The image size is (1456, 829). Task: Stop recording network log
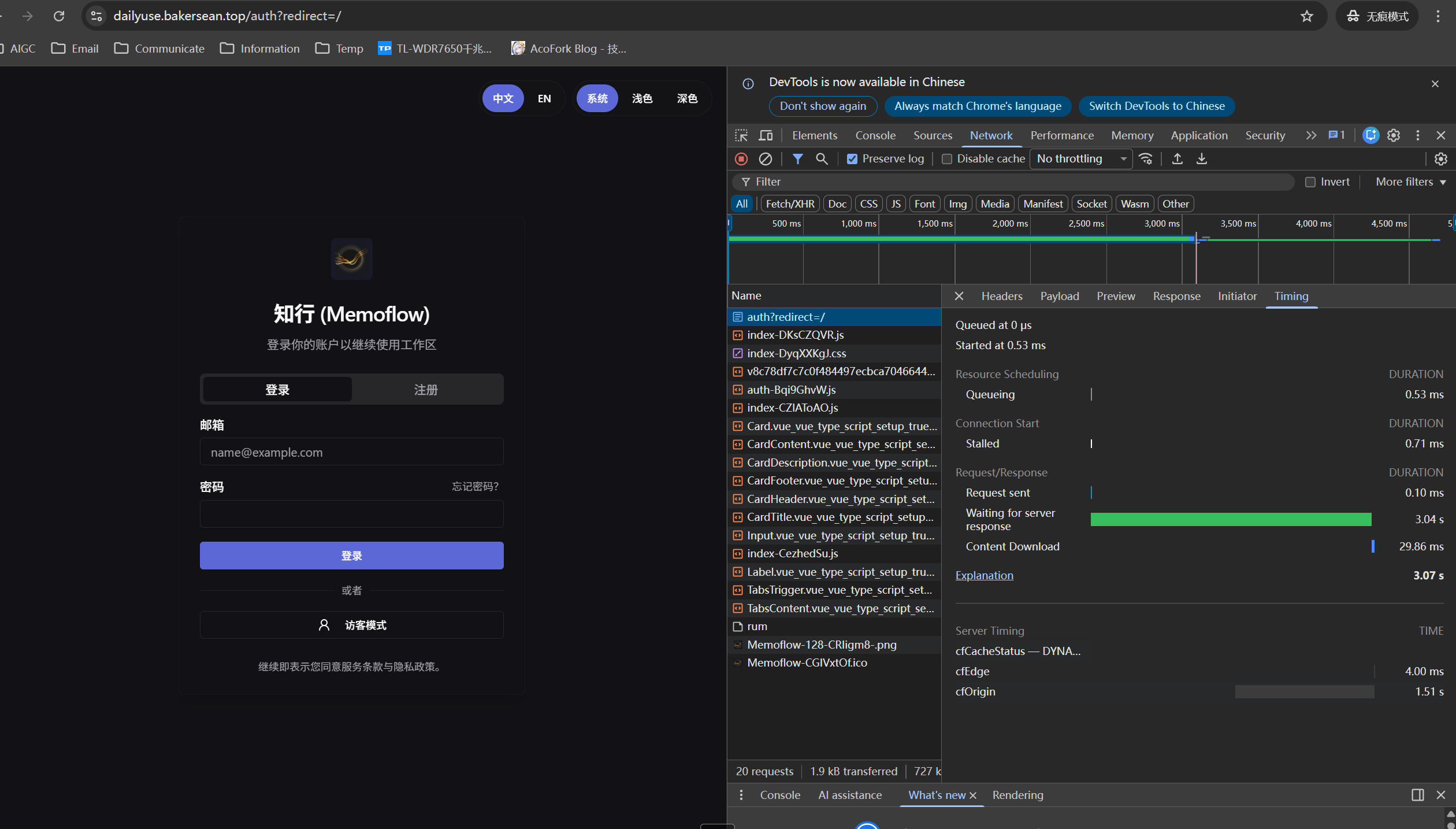pyautogui.click(x=741, y=158)
